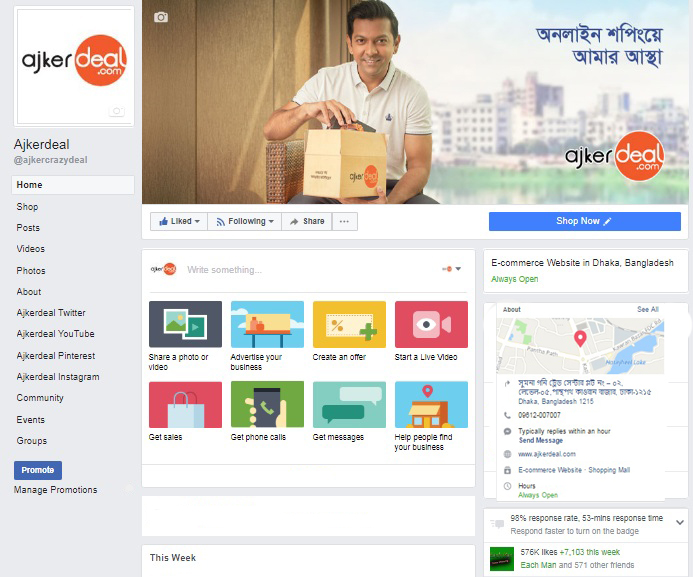This screenshot has height=577, width=693.
Task: Click the directions arrow icon beside address
Action: (507, 383)
